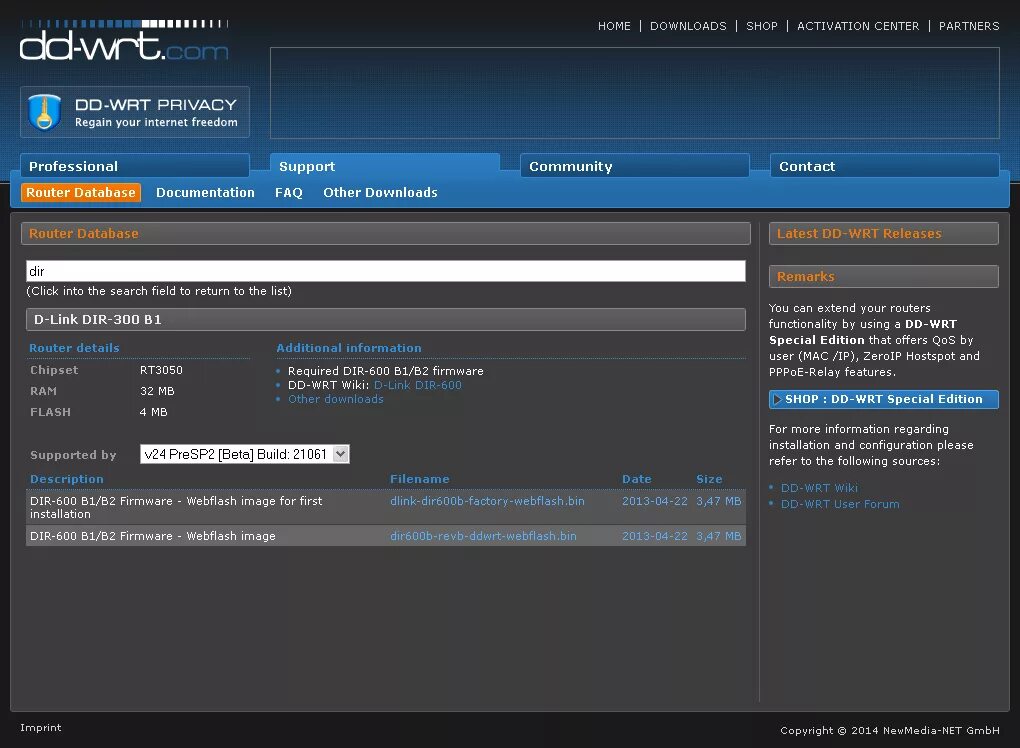Click the arrow icon on SHOP button
1020x748 pixels.
tap(777, 399)
